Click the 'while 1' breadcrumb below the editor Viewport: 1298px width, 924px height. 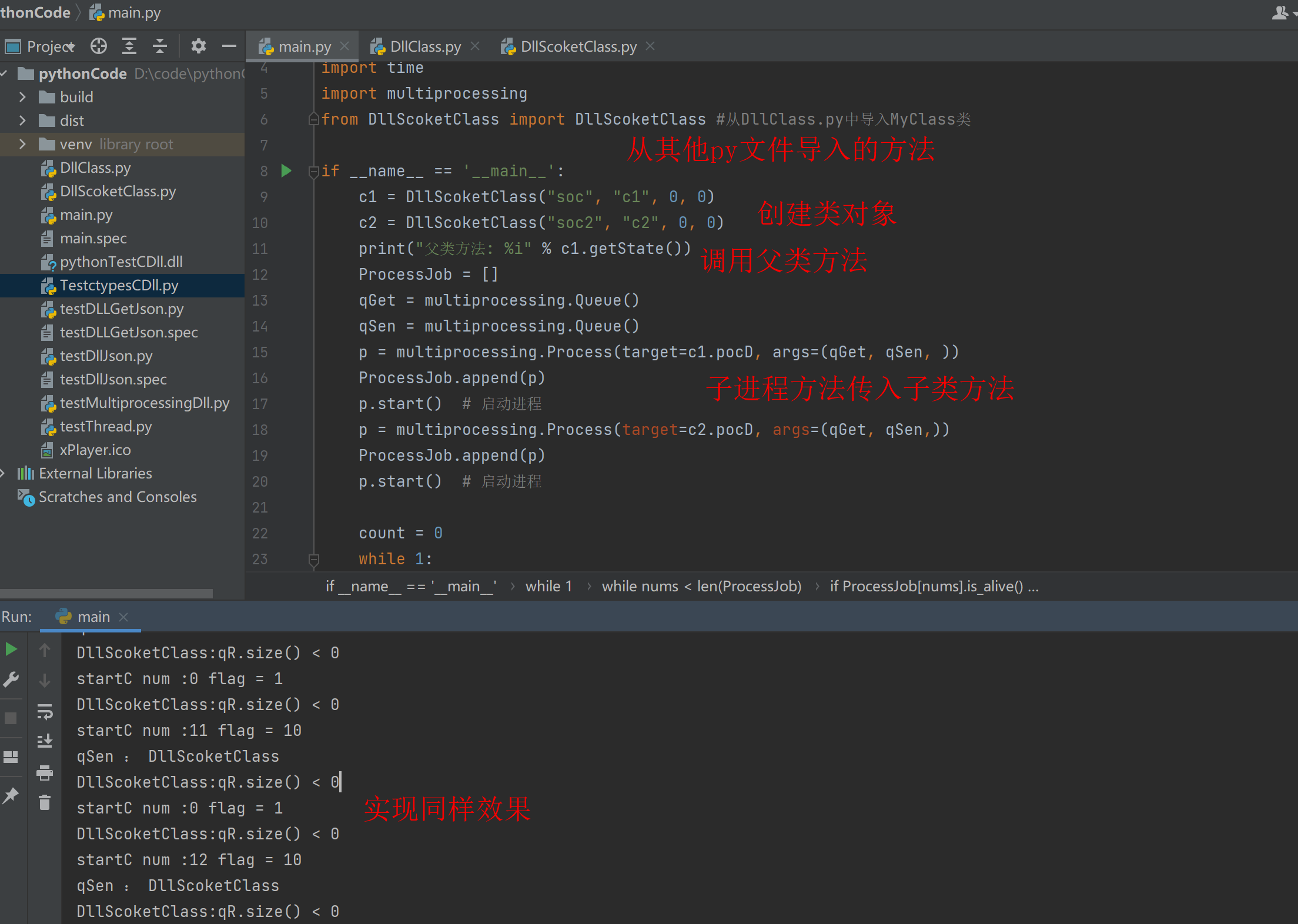[x=548, y=585]
